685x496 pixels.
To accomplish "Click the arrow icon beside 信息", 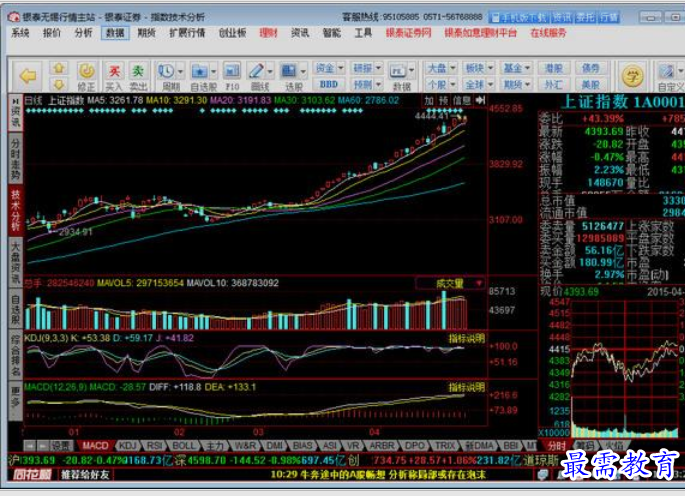I will (x=480, y=101).
